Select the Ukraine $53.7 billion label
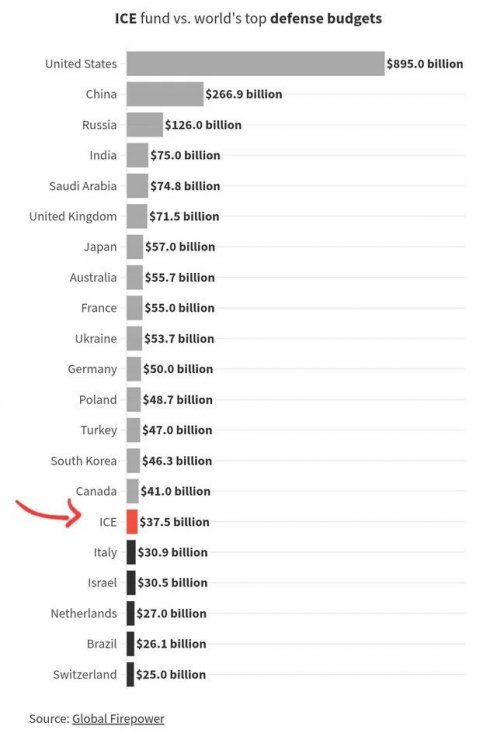Image resolution: width=497 pixels, height=750 pixels. [x=179, y=338]
